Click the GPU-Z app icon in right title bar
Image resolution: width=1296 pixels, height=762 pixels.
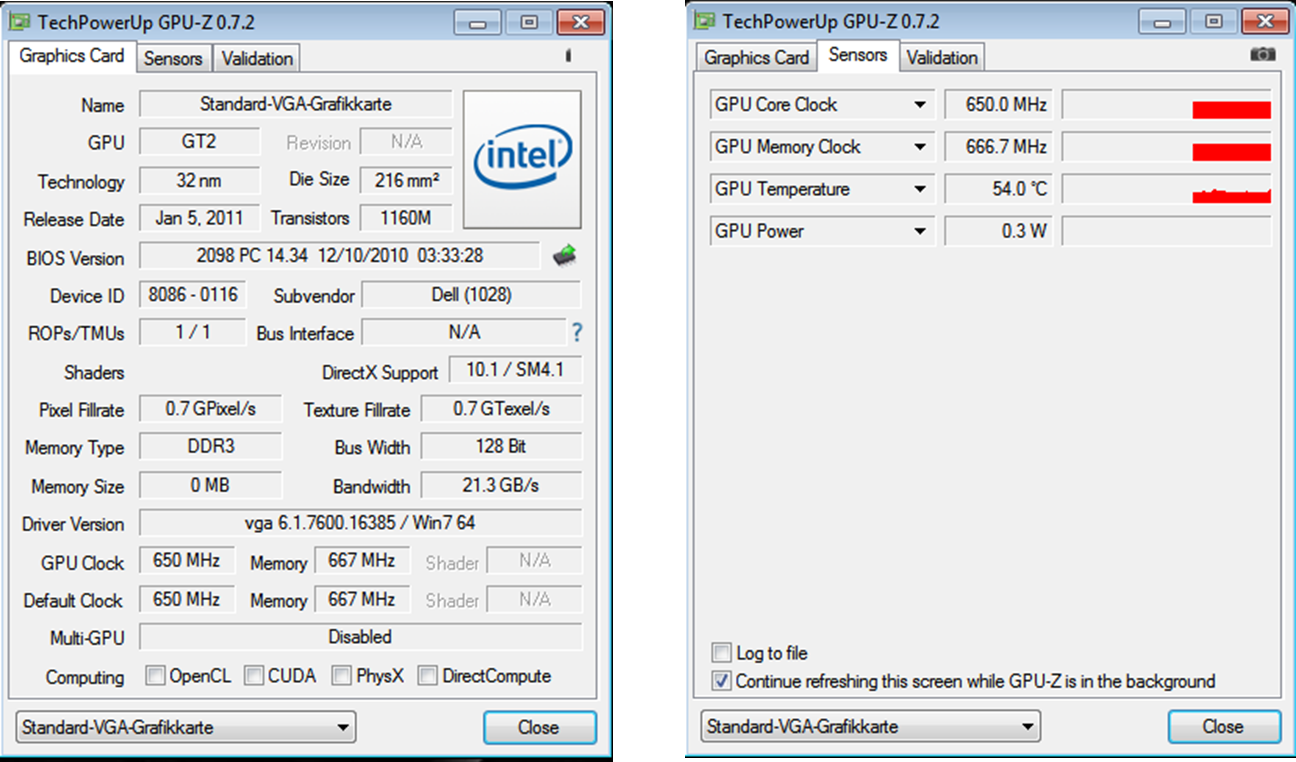(x=705, y=21)
